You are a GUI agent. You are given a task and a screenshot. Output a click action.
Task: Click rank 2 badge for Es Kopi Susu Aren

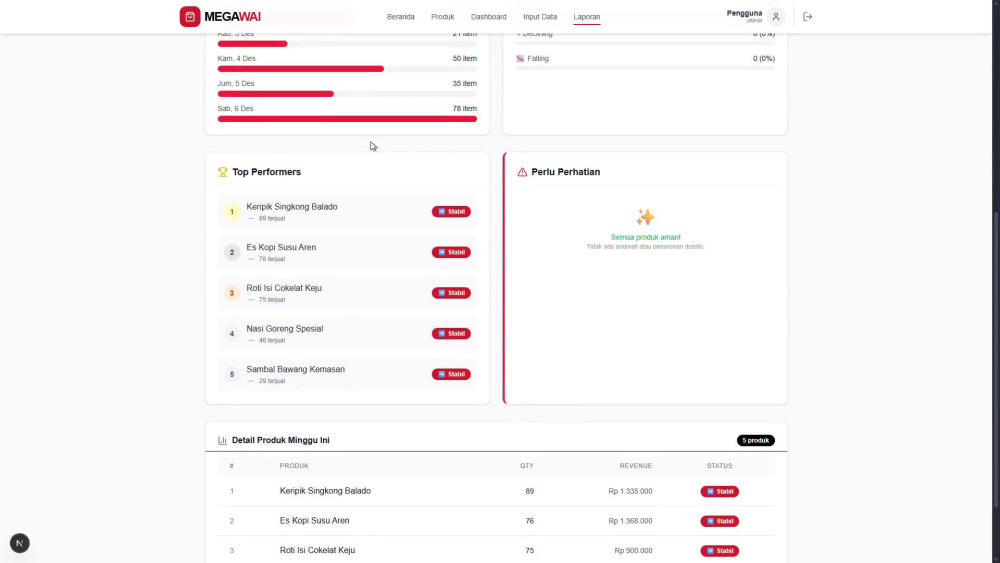coord(232,252)
